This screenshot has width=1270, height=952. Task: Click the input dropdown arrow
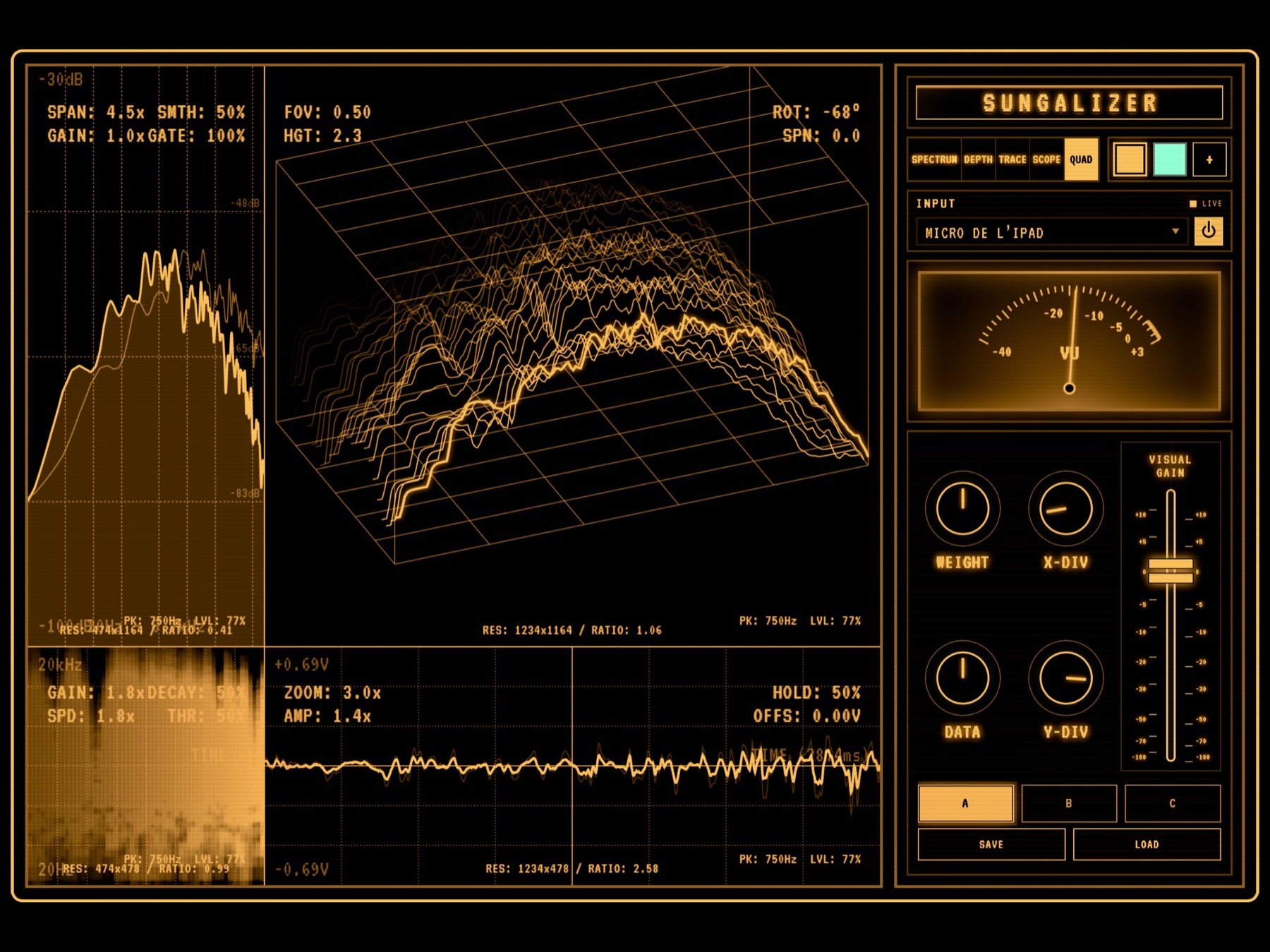click(1175, 231)
